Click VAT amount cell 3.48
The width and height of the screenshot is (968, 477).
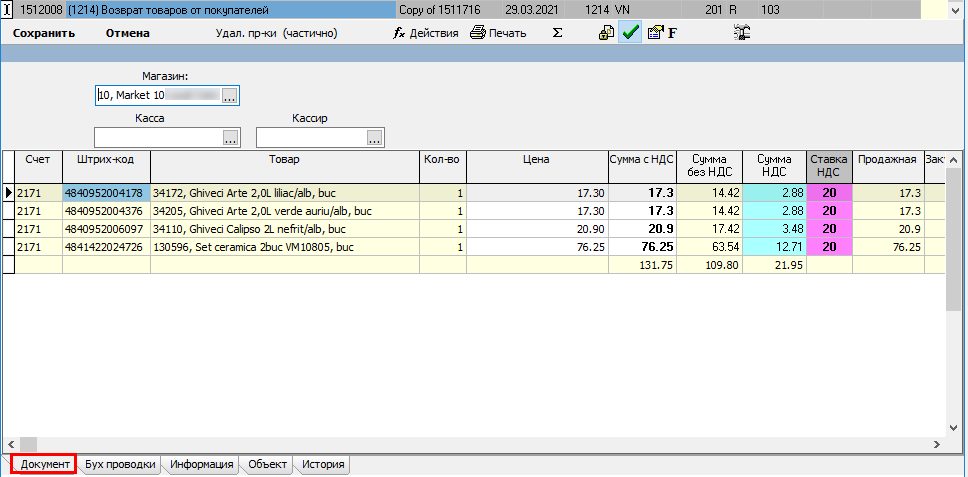point(774,229)
